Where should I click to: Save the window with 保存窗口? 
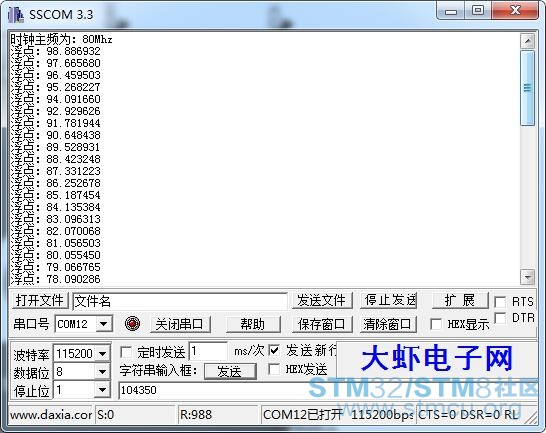[x=321, y=324]
